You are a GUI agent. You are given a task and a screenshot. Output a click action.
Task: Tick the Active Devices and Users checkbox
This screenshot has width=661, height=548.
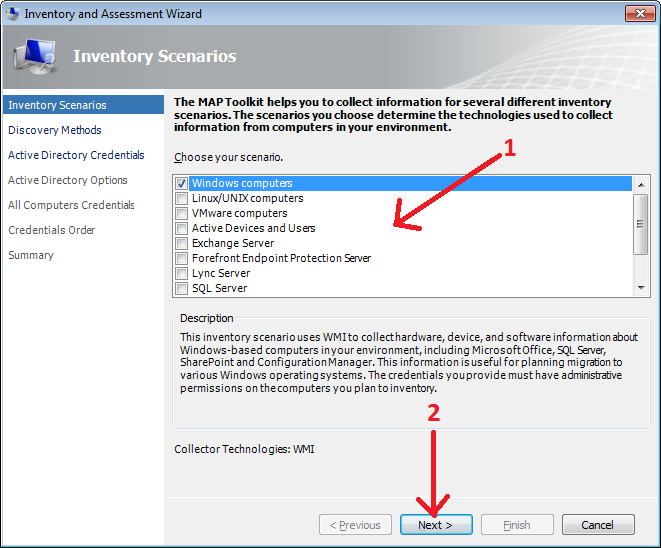coord(181,229)
